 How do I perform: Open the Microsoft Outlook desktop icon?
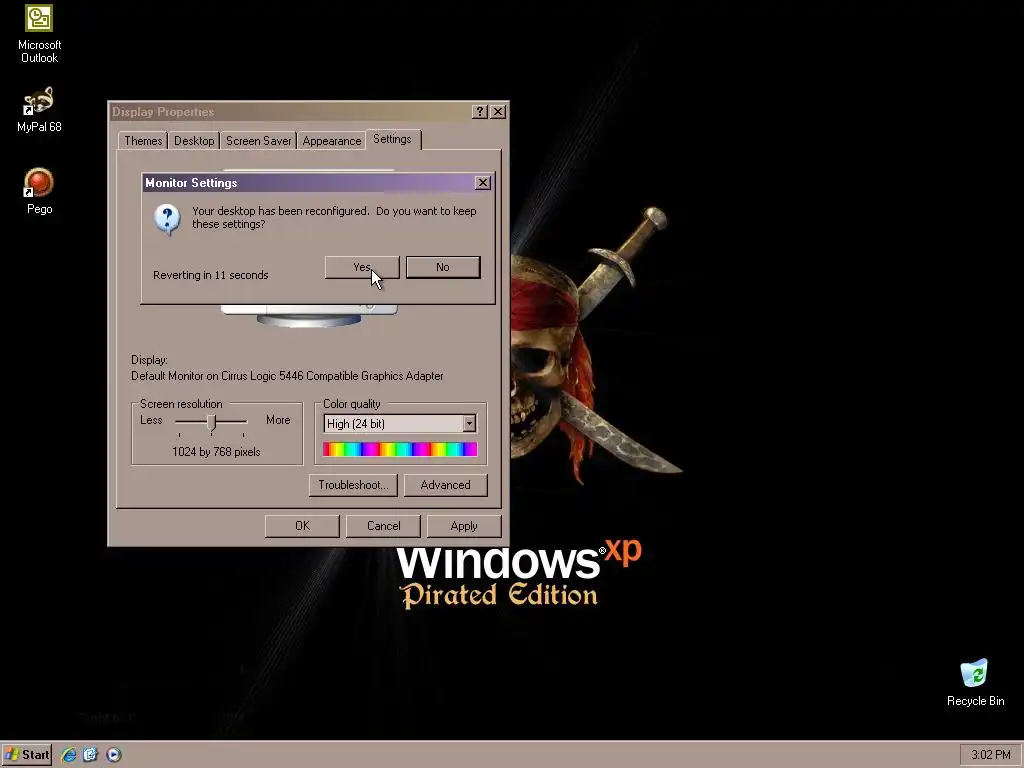pyautogui.click(x=39, y=34)
